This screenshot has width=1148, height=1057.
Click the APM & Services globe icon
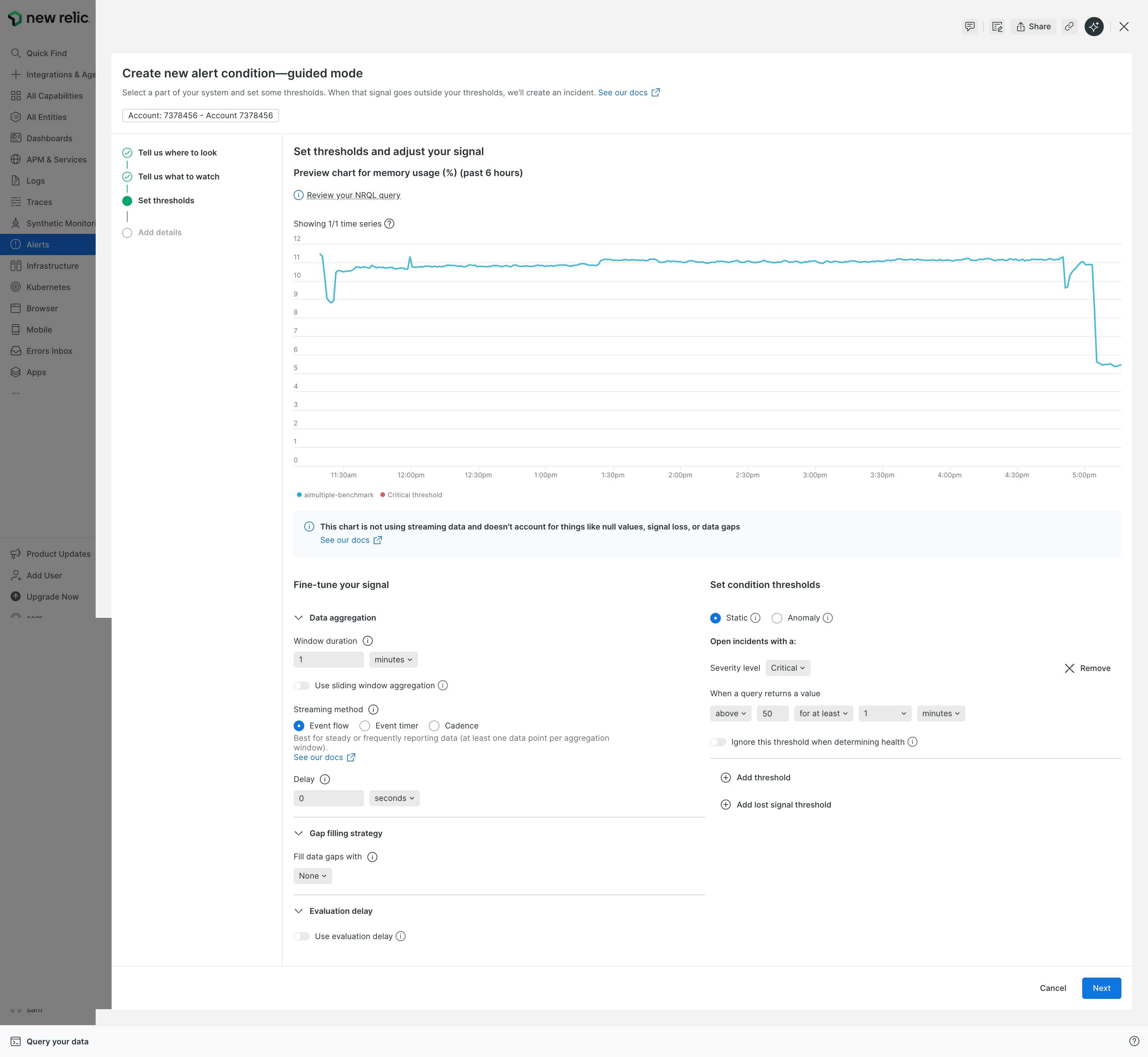click(16, 159)
